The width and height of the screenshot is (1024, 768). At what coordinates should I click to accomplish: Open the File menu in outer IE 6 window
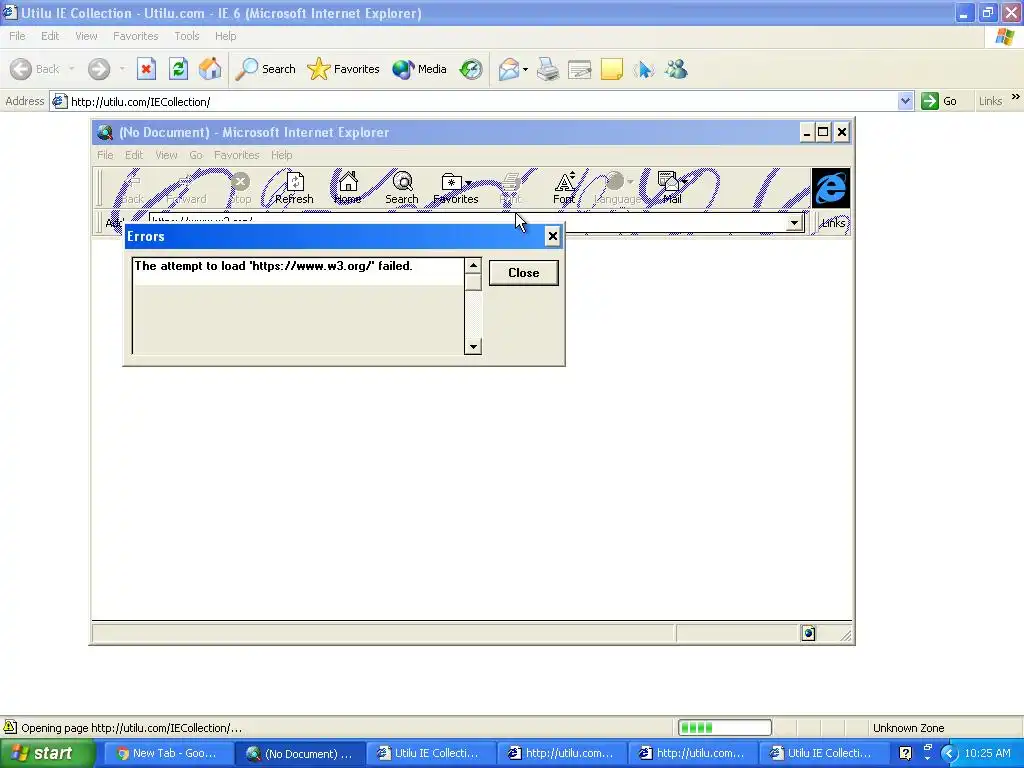pos(18,36)
